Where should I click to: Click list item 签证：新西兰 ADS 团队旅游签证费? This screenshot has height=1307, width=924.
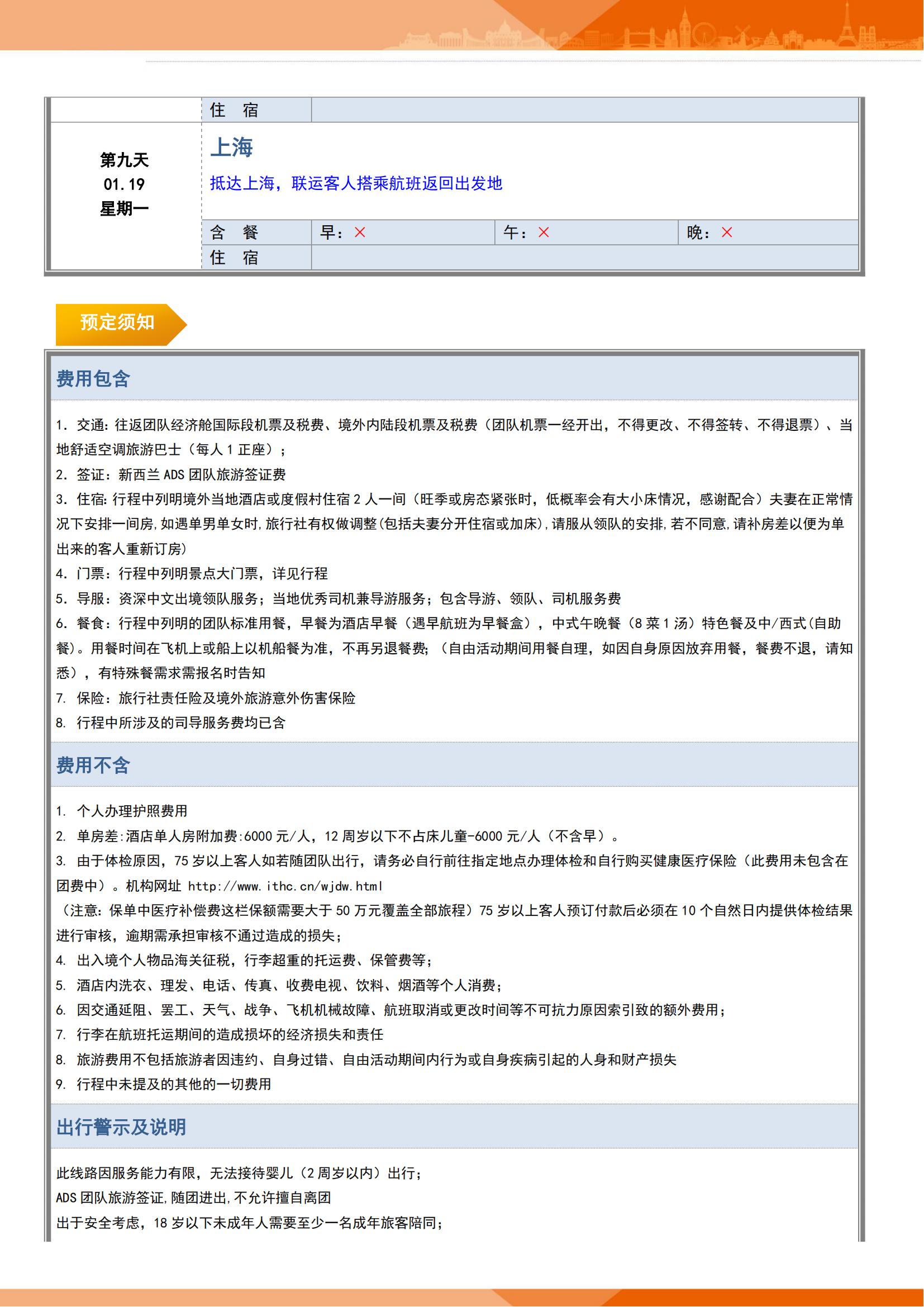click(x=171, y=474)
